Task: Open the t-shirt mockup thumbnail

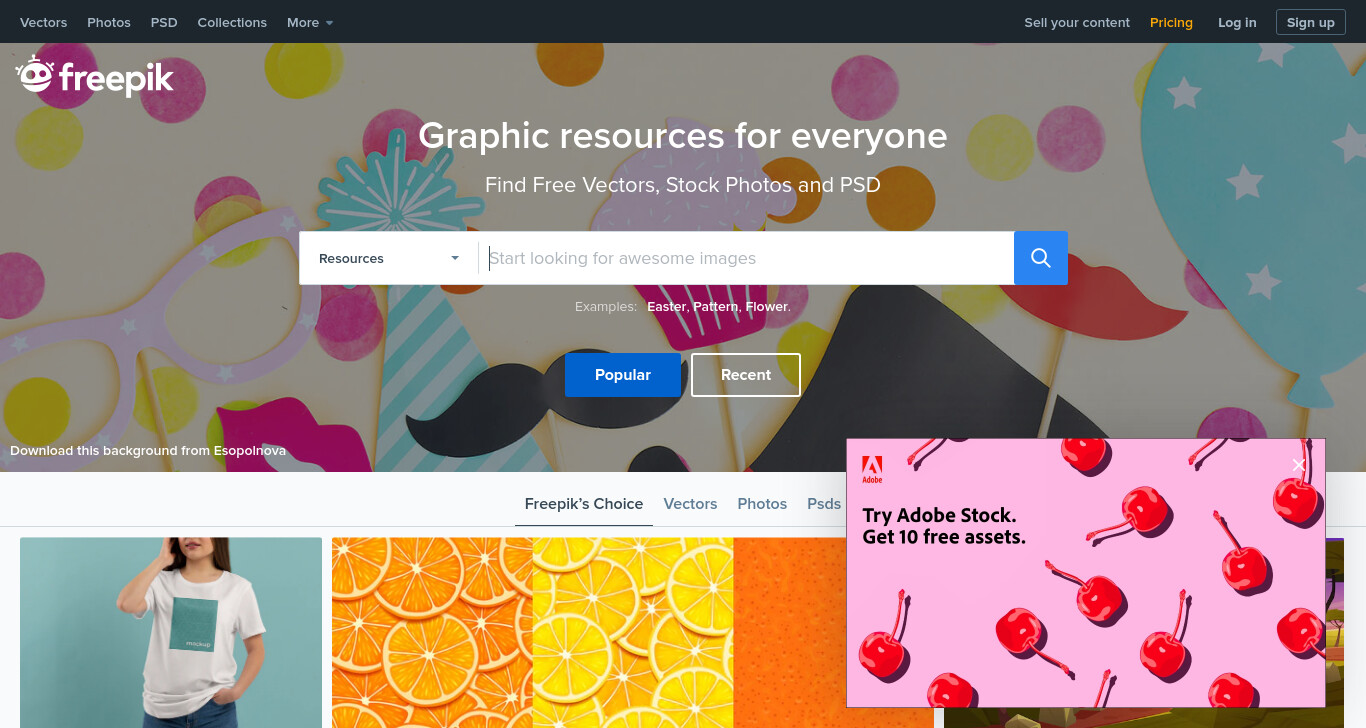Action: [x=171, y=632]
